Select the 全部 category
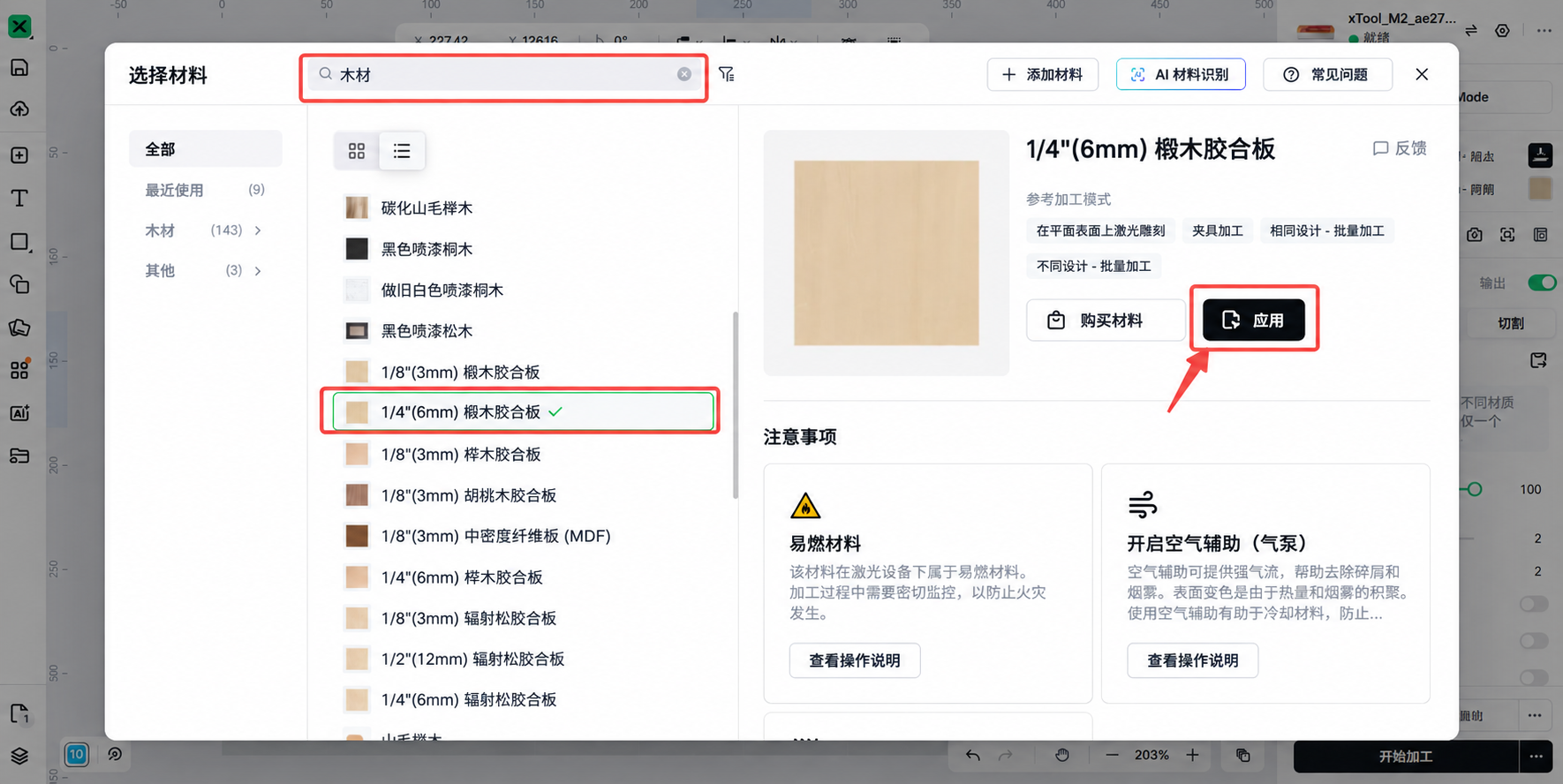The image size is (1563, 784). pos(206,149)
